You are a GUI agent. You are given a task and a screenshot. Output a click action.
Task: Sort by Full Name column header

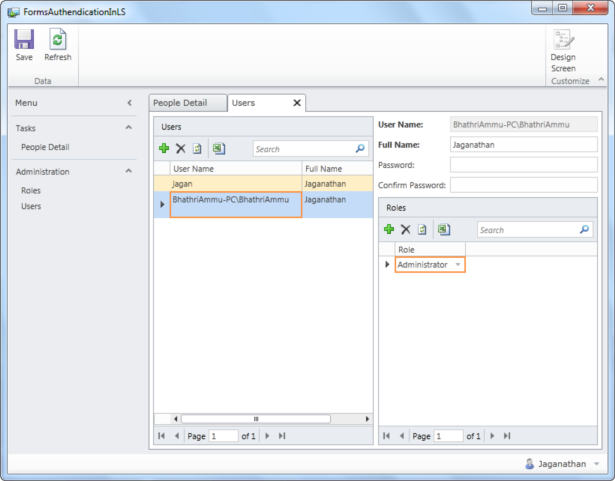(337, 169)
